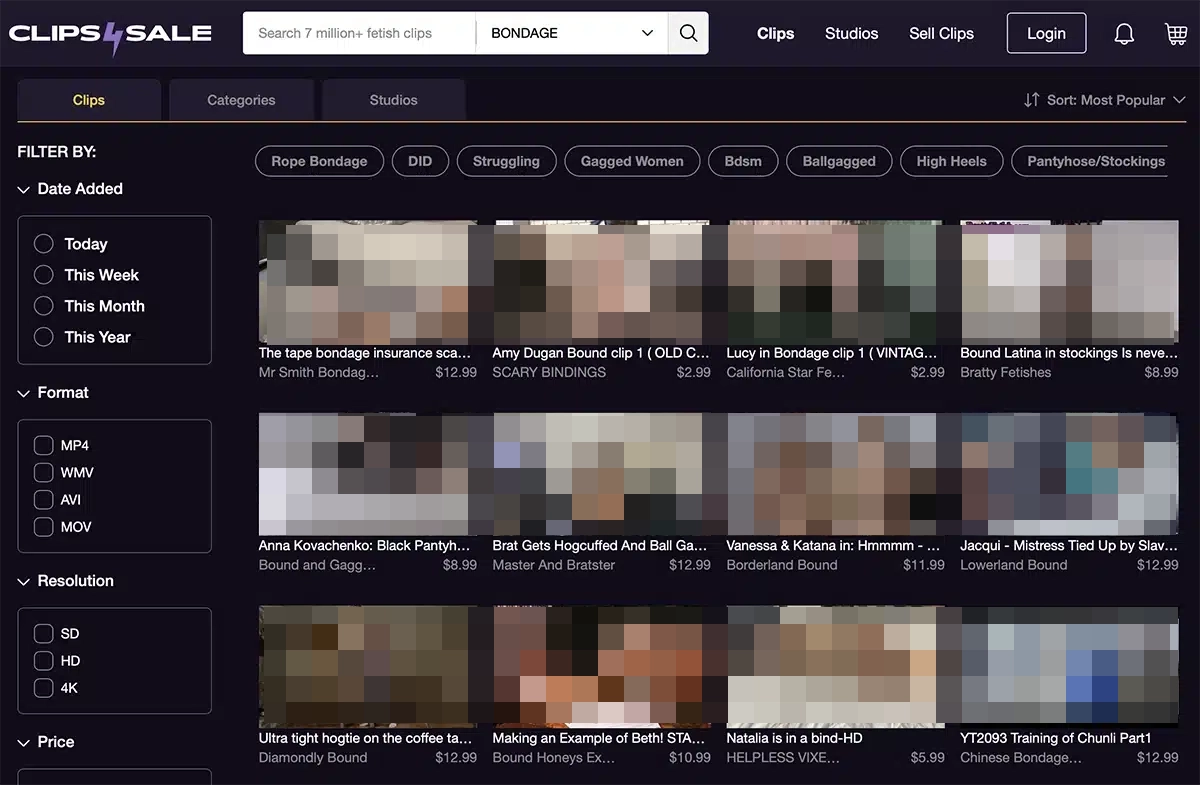The image size is (1200, 785).
Task: Open the BONDAGE category dropdown
Action: pyautogui.click(x=570, y=33)
